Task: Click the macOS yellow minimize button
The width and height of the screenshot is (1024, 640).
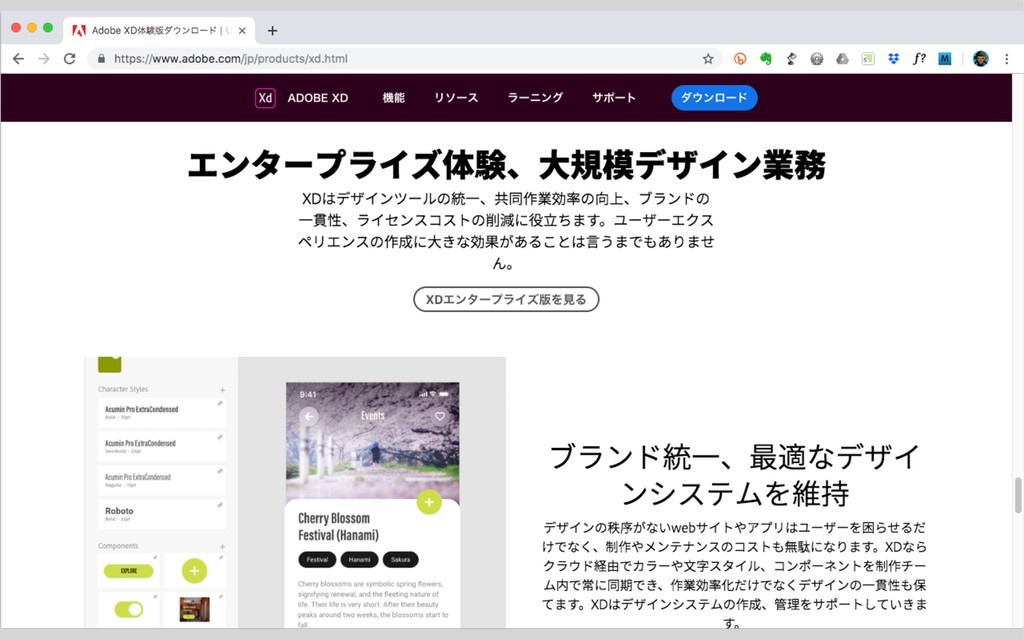Action: pos(31,27)
